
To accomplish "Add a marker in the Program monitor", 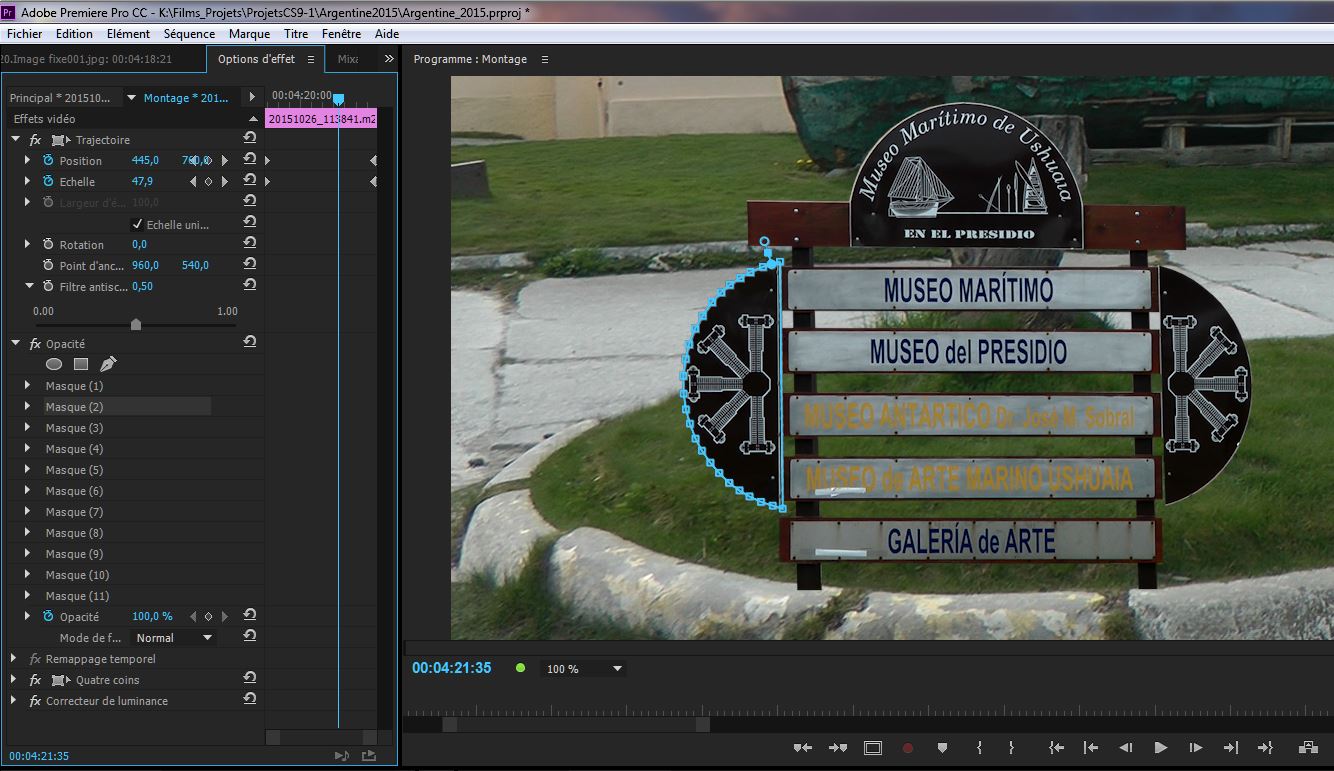I will coord(942,747).
